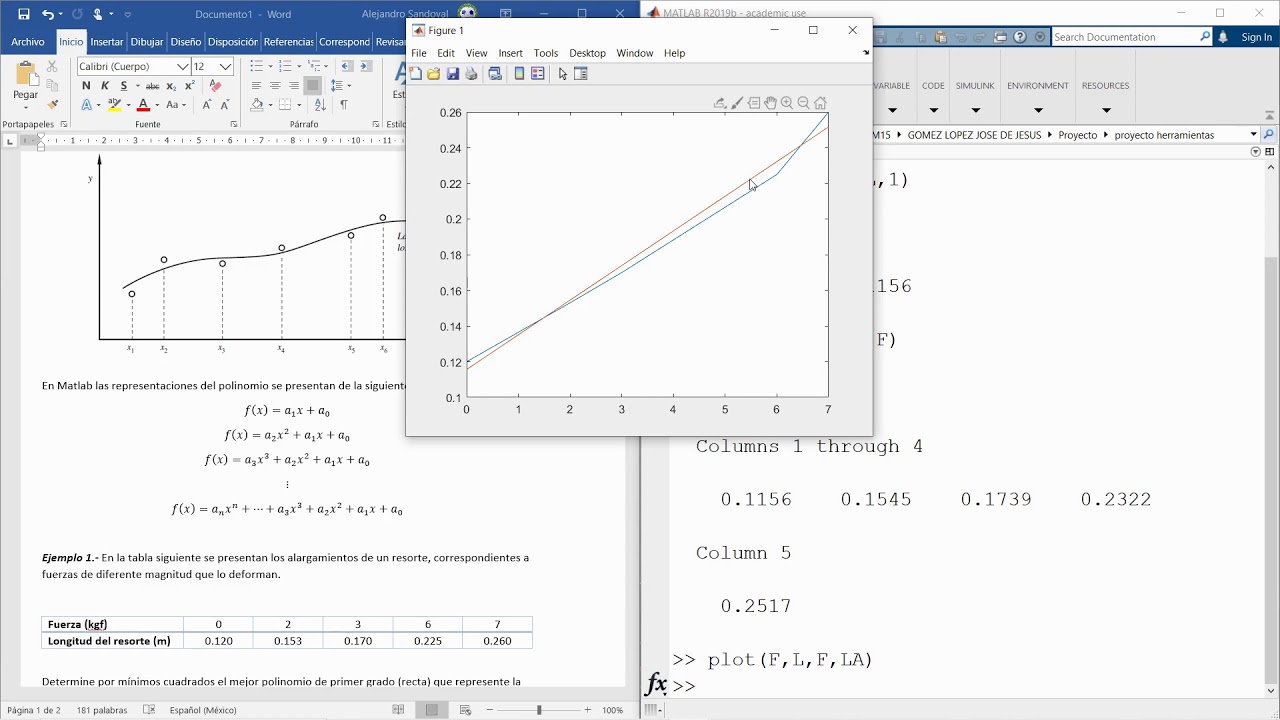1280x720 pixels.
Task: Insert a colorbar in Figure 1
Action: [519, 74]
